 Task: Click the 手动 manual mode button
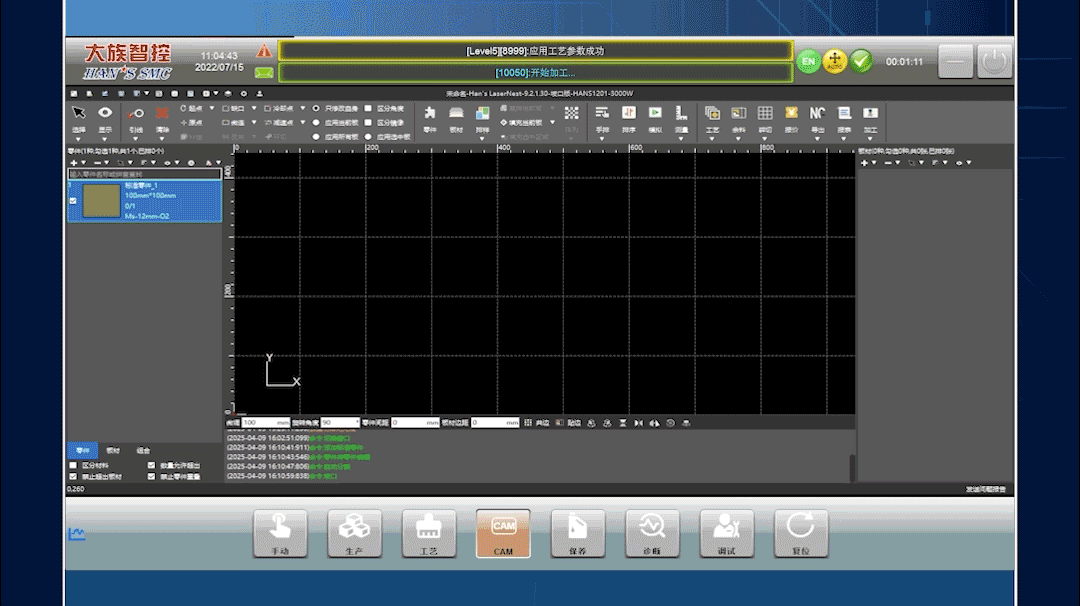[x=280, y=534]
